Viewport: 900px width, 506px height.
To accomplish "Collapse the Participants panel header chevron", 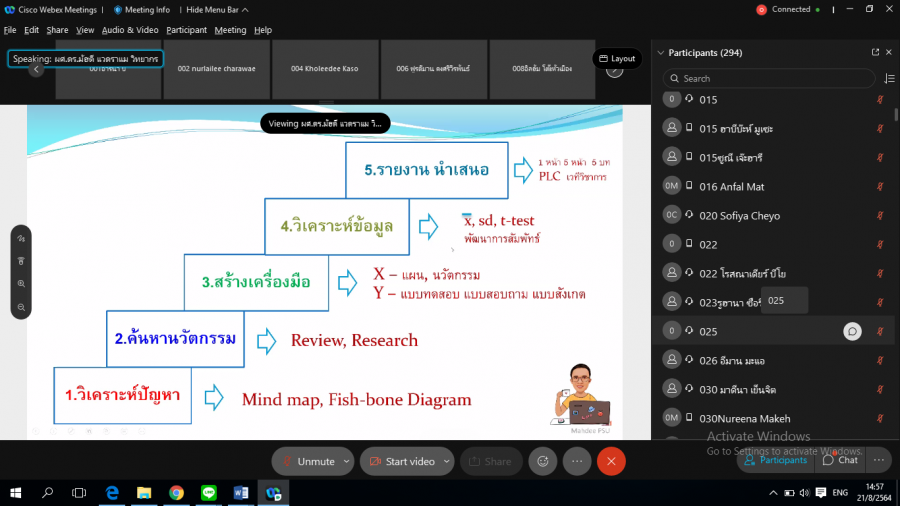I will click(x=659, y=52).
